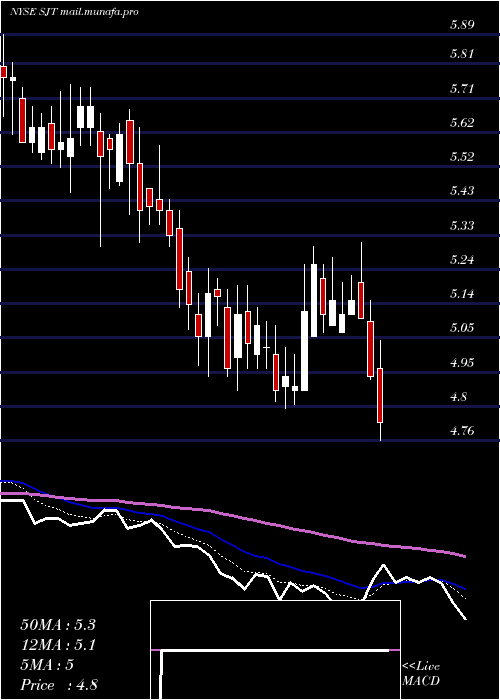The image size is (500, 700).
Task: Click the 5MA : 5 readout
Action: click(x=47, y=665)
